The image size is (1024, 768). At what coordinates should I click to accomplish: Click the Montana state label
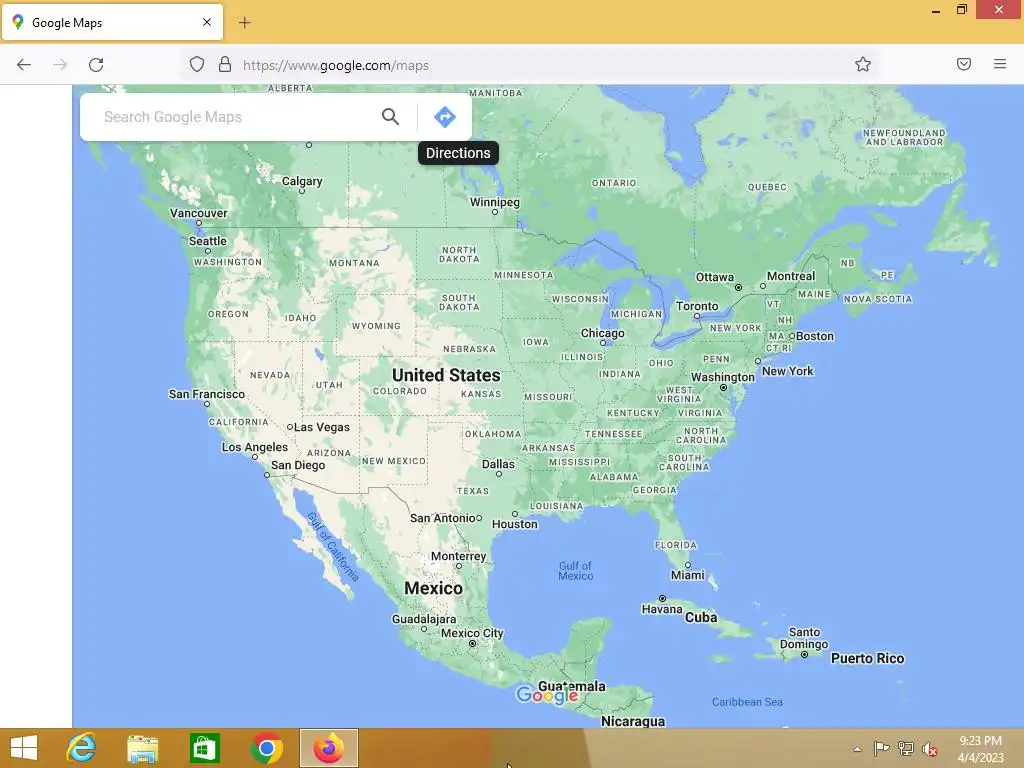[354, 263]
